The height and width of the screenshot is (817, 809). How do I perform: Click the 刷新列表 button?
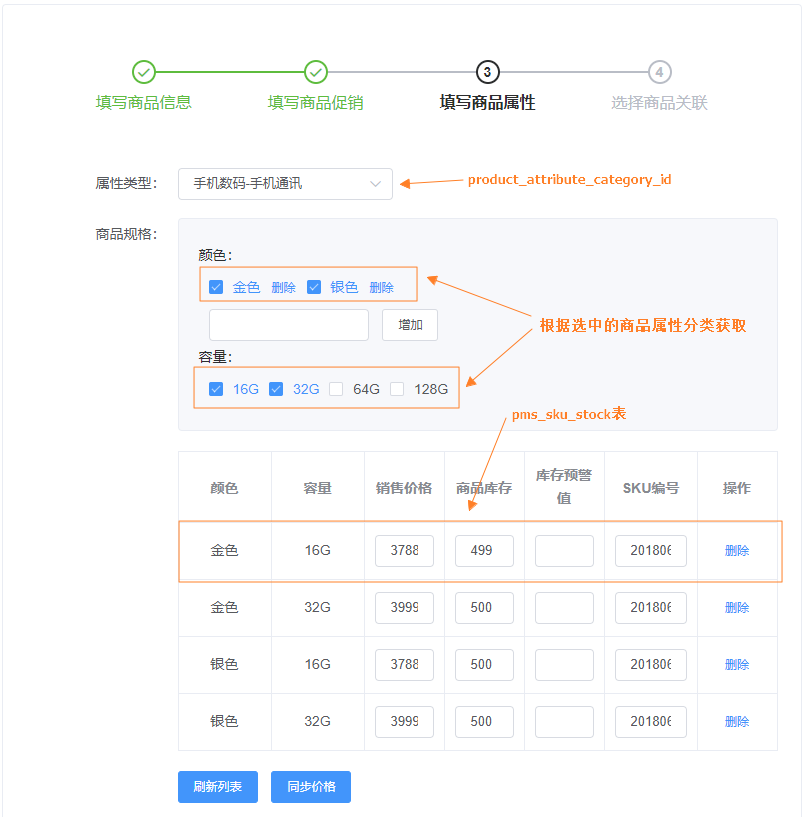[217, 787]
